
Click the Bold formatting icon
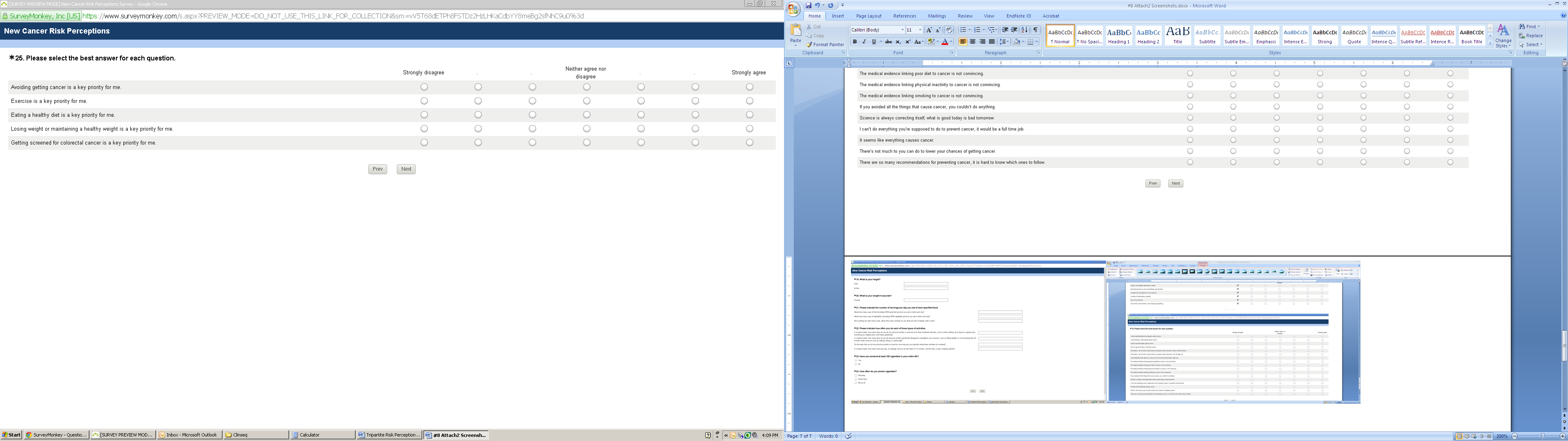854,42
